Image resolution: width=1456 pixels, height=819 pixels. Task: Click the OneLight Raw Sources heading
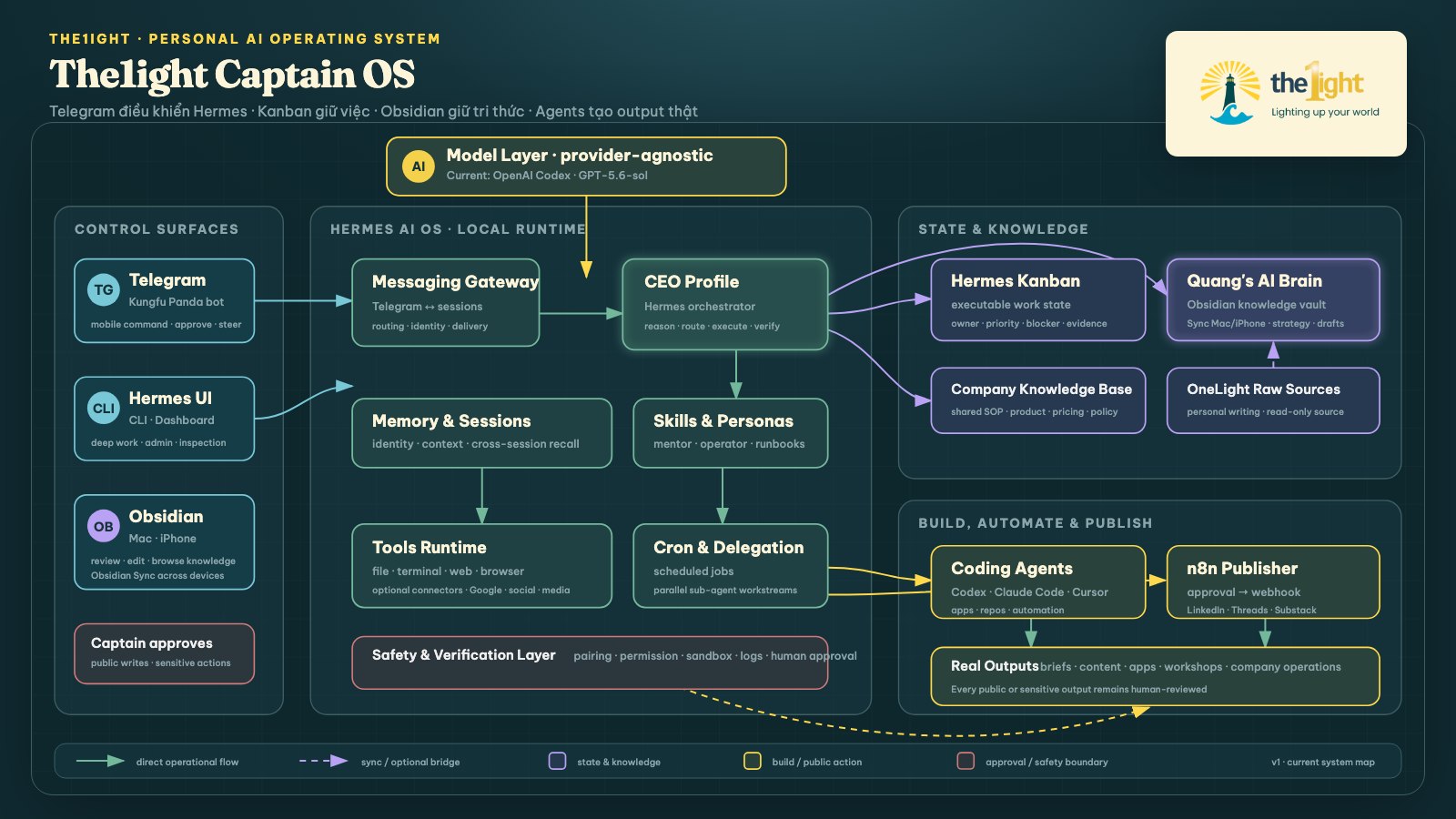pos(1263,389)
